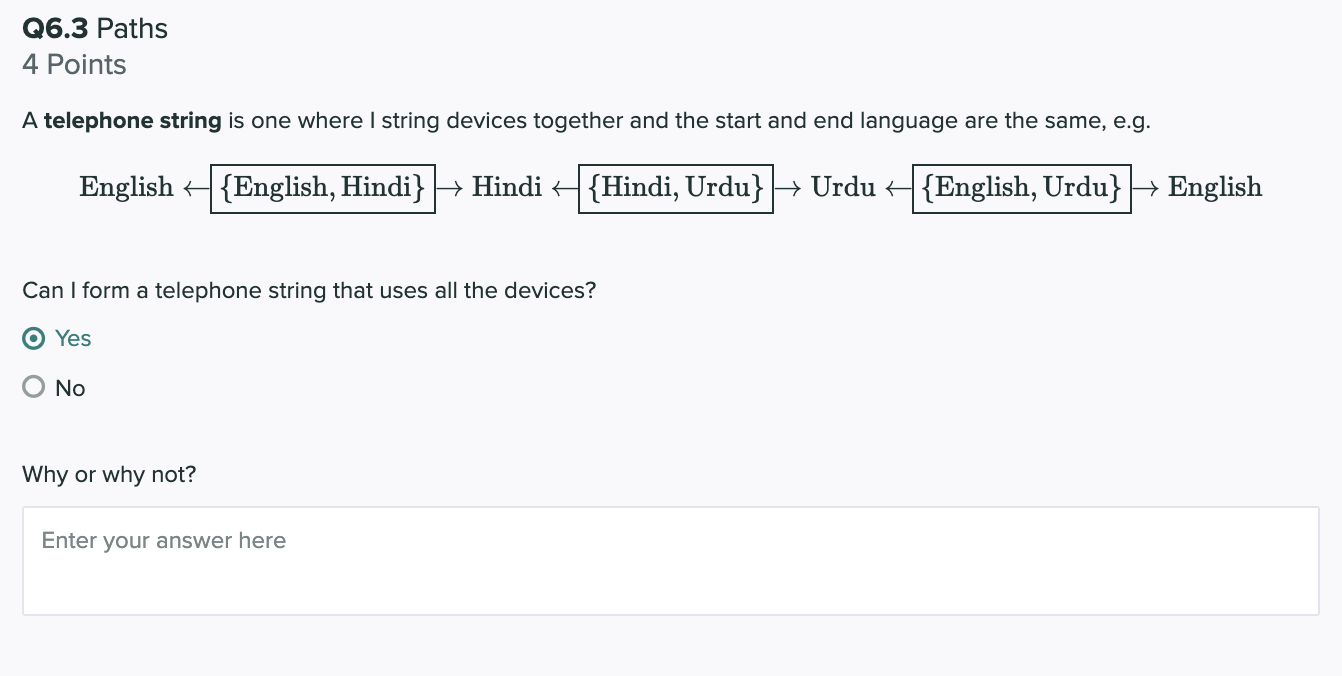Click the 'Hindi' label in the diagram
The height and width of the screenshot is (676, 1342).
click(x=507, y=187)
